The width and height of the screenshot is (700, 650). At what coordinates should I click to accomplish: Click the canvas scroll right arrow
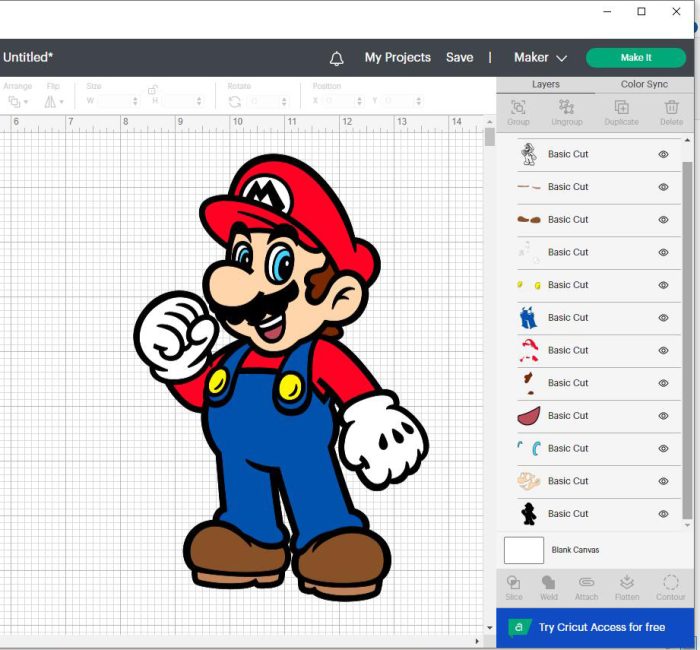477,642
